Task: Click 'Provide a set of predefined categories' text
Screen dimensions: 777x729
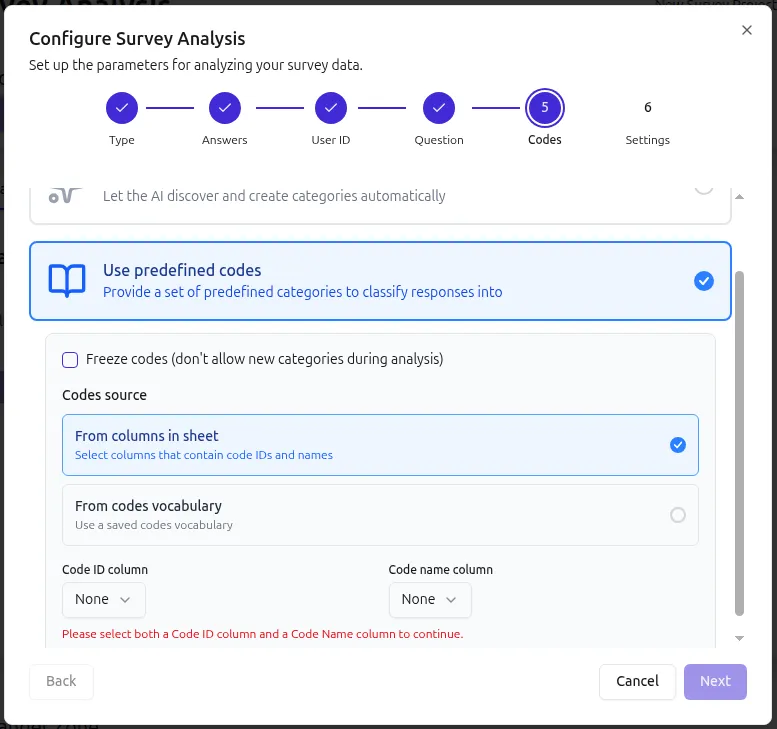Action: tap(302, 292)
